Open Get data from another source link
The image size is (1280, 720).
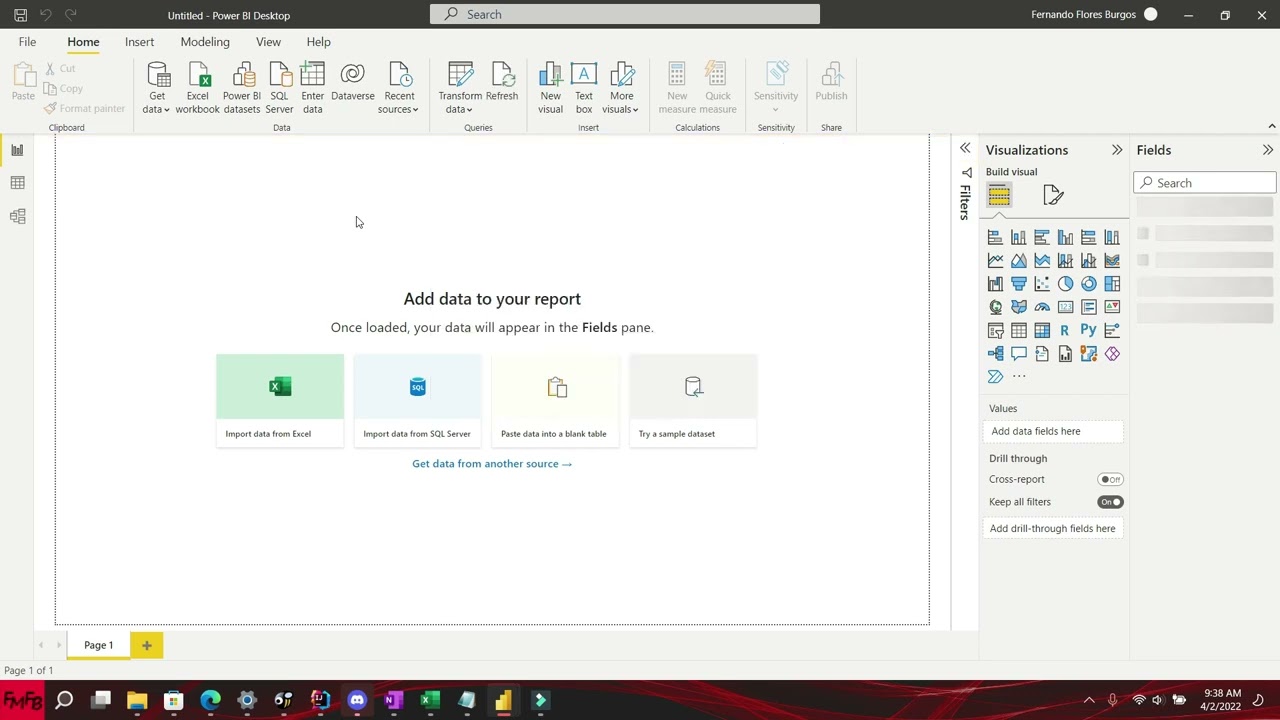coord(492,464)
